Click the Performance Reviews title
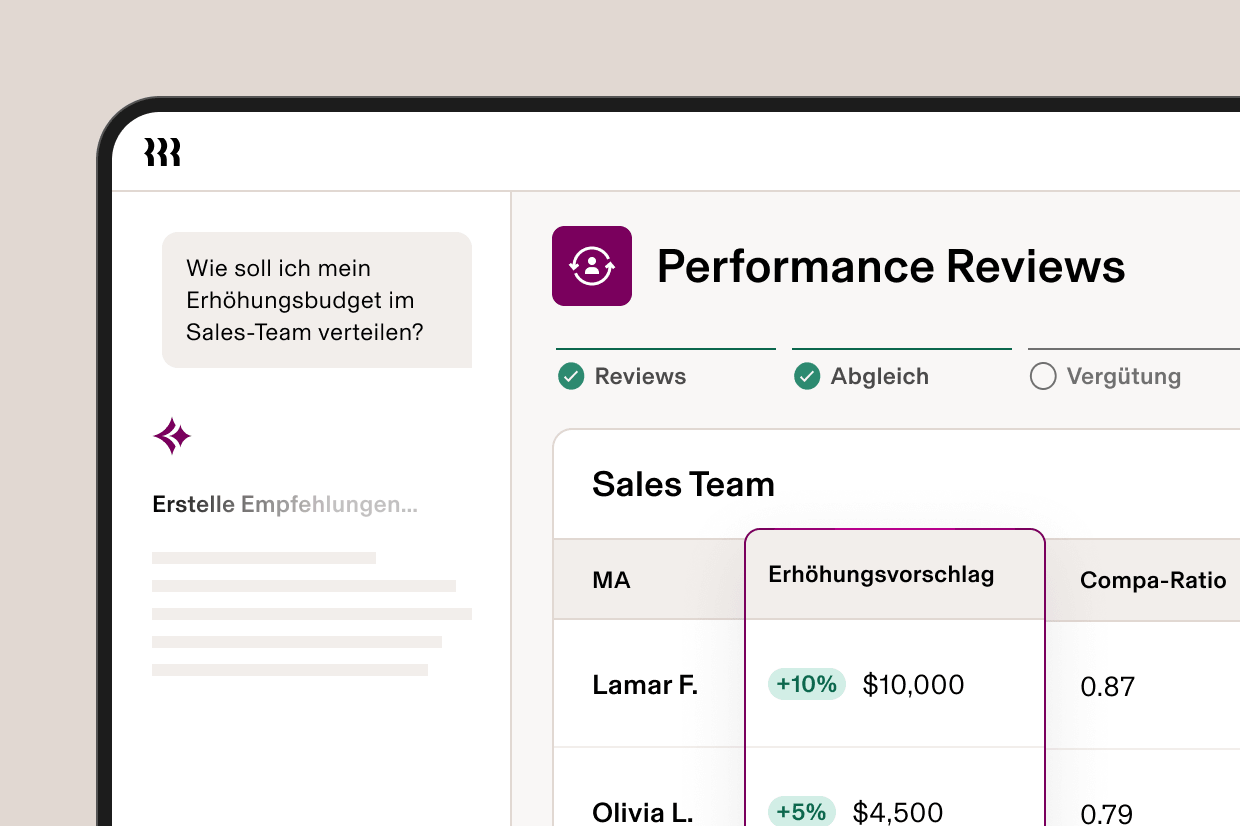This screenshot has height=826, width=1240. (891, 266)
